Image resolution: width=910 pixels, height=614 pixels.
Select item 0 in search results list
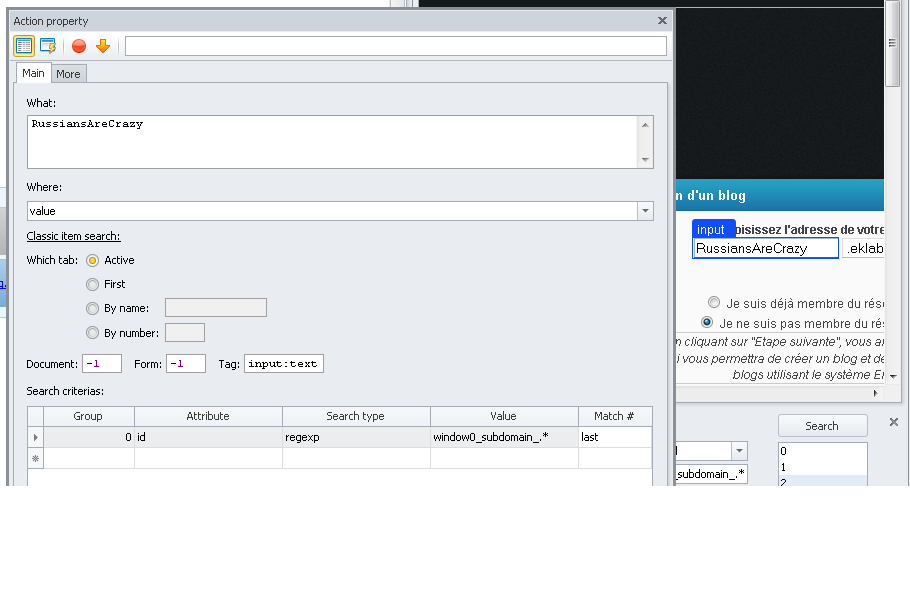pos(822,451)
